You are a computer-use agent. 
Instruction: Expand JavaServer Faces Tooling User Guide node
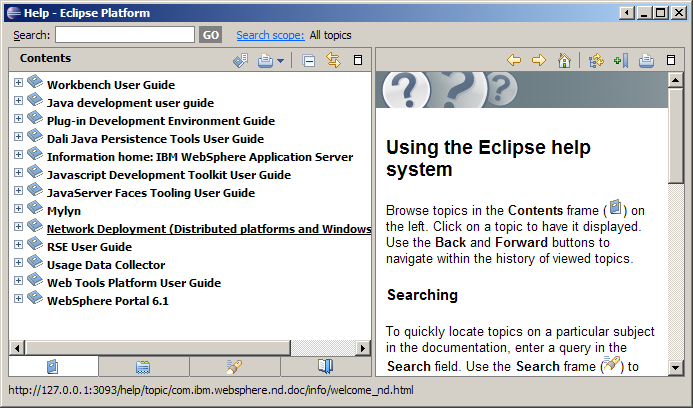(18, 191)
